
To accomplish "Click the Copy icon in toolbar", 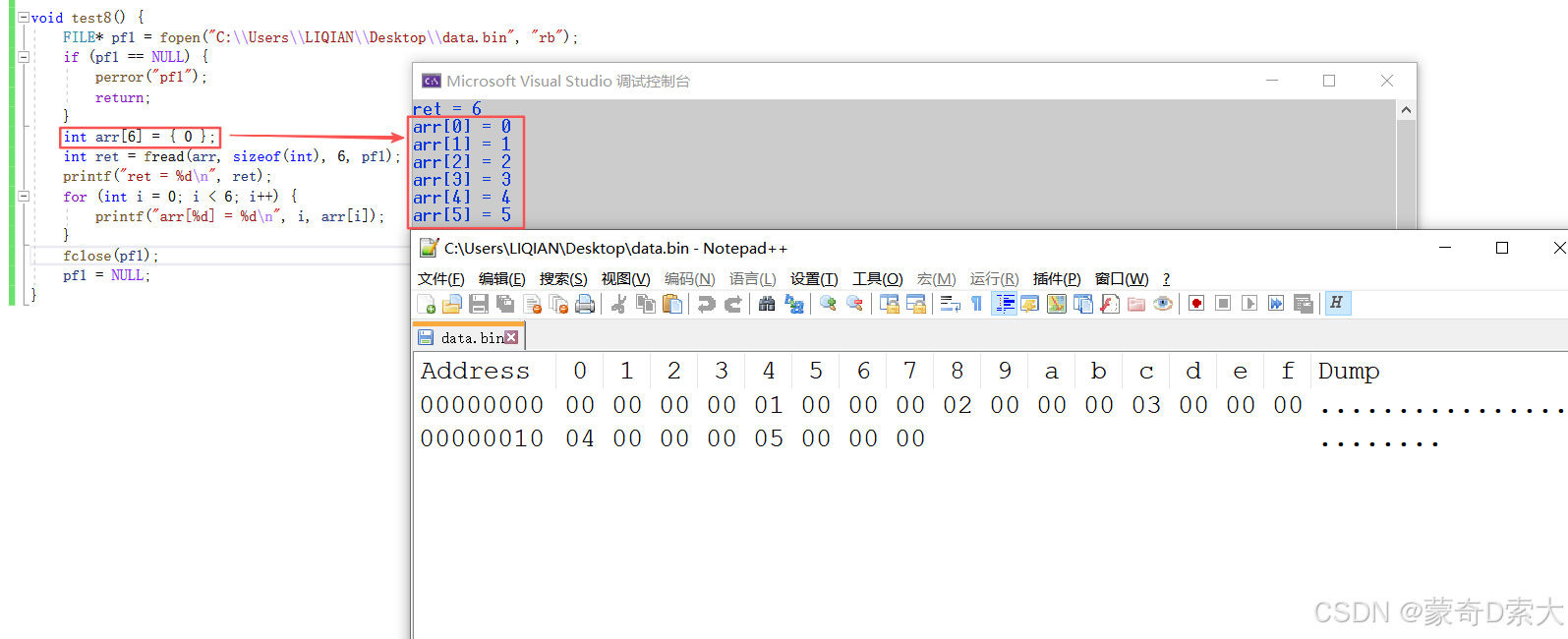I will tap(646, 304).
